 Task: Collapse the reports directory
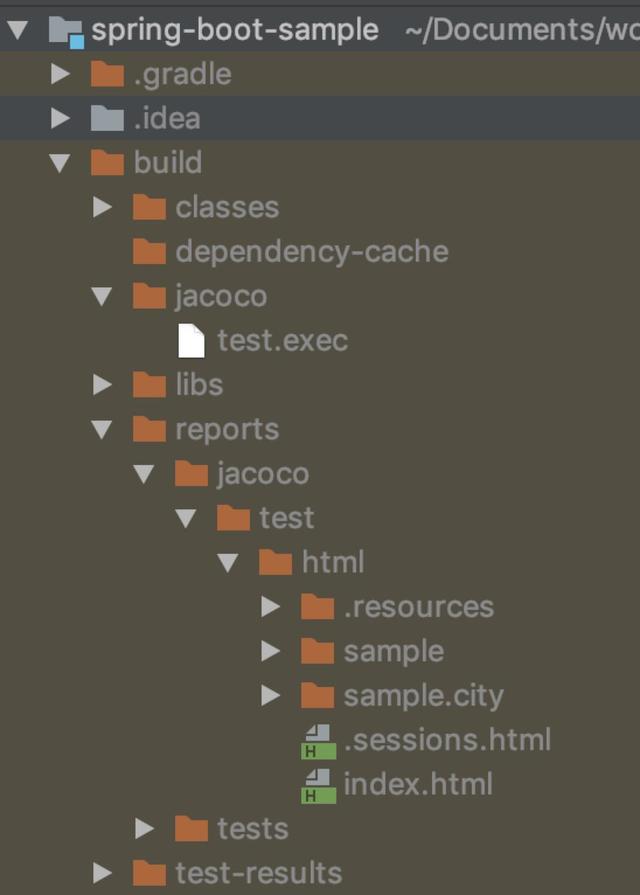[104, 429]
